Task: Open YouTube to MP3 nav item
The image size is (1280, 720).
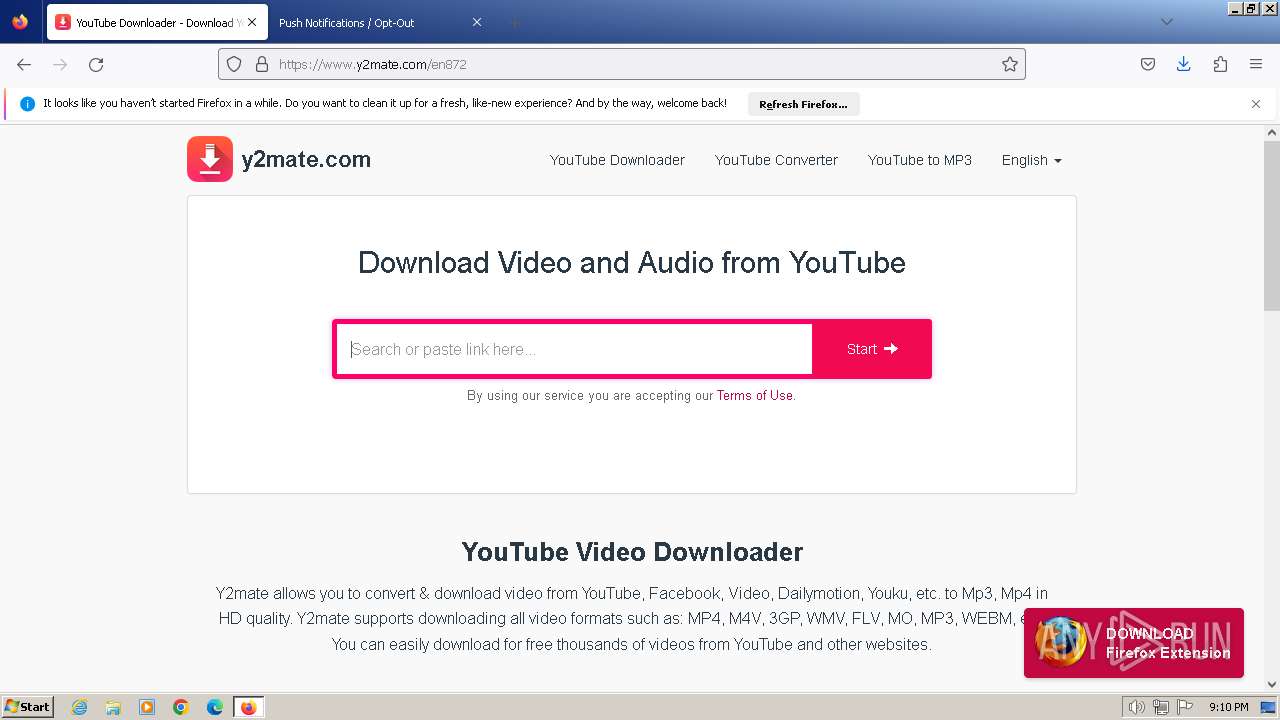Action: [920, 160]
